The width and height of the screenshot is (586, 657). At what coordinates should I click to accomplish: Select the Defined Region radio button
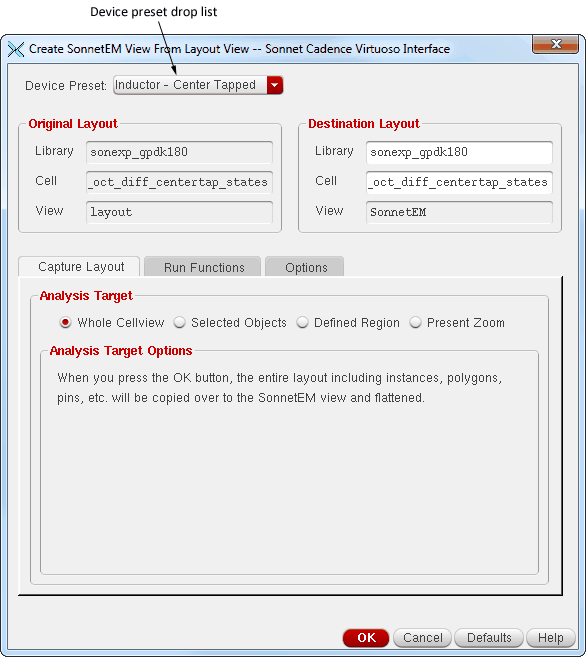click(x=302, y=323)
